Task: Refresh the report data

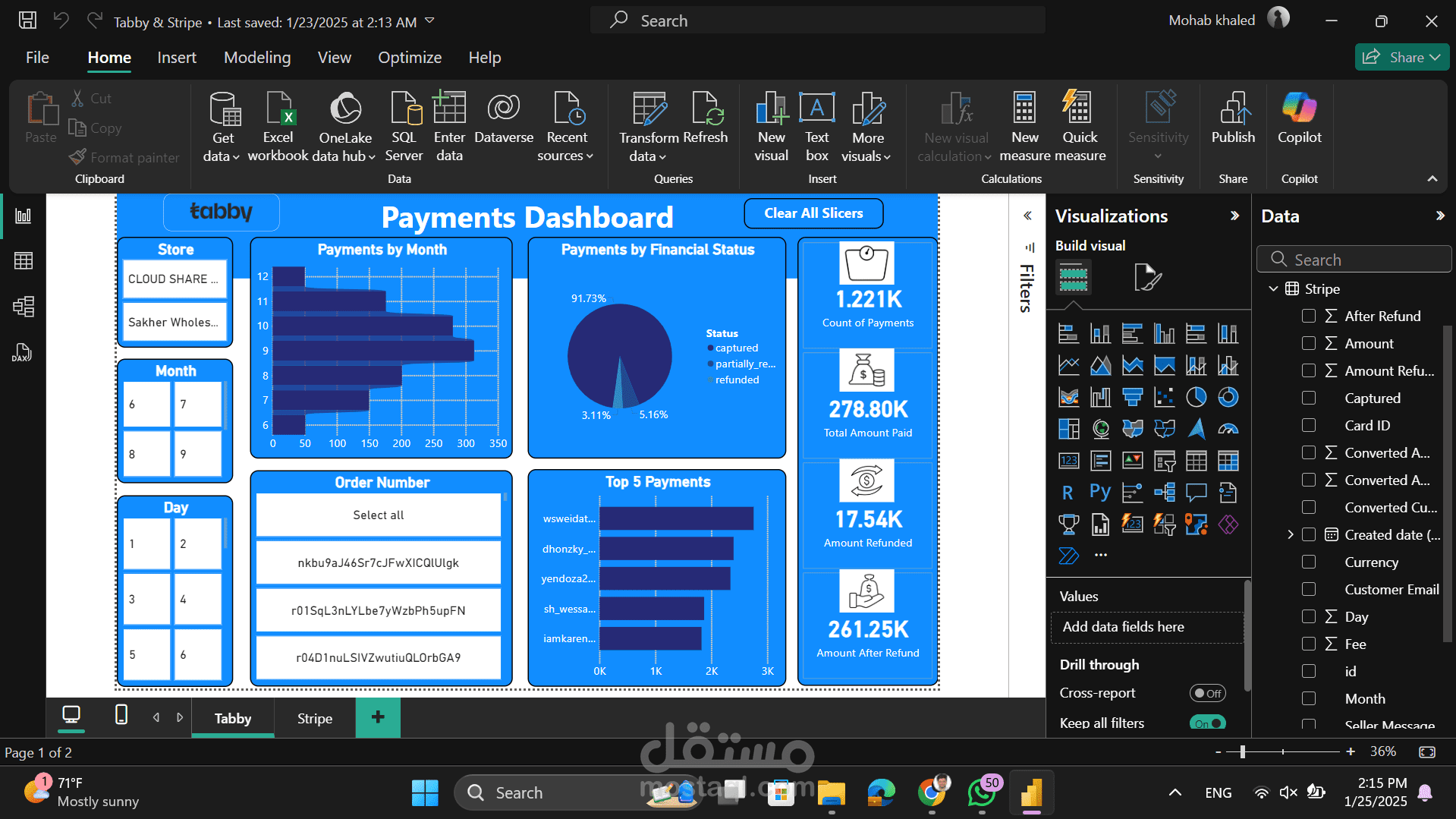Action: (x=706, y=118)
